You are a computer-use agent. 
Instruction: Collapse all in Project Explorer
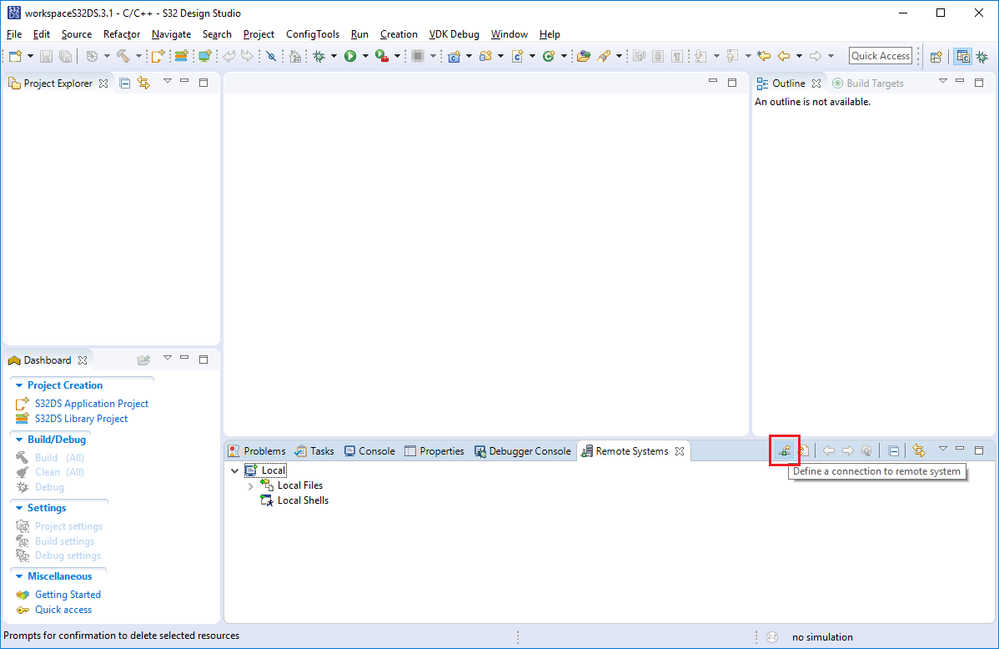pyautogui.click(x=125, y=83)
